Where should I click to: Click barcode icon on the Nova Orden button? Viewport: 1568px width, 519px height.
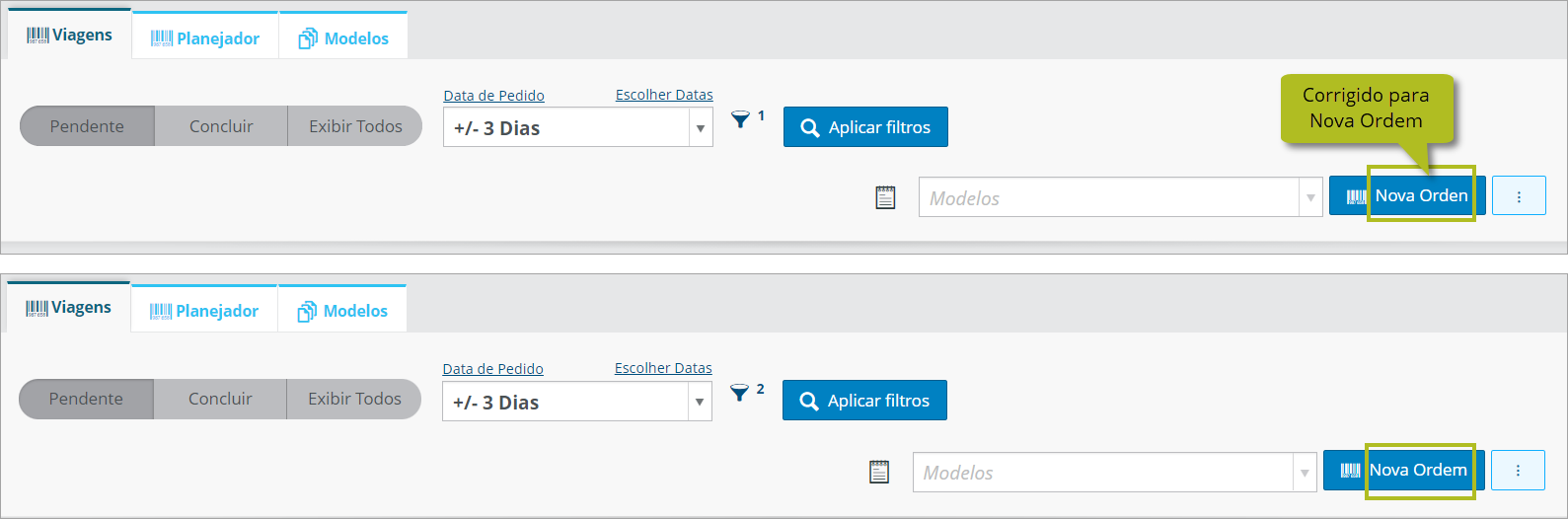pos(1357,196)
